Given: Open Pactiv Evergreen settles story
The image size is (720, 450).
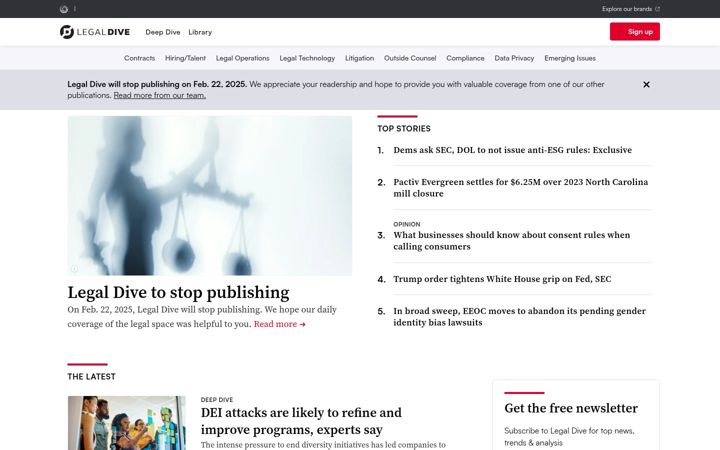Looking at the screenshot, I should [x=521, y=188].
